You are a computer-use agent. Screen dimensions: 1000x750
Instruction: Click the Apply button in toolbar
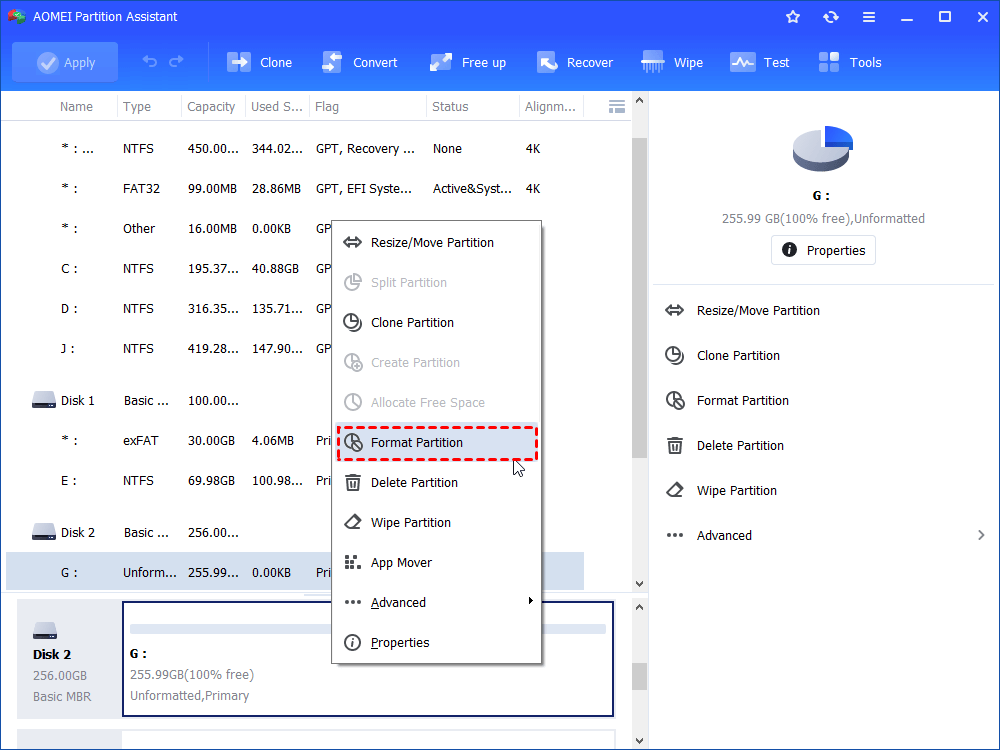[x=65, y=62]
